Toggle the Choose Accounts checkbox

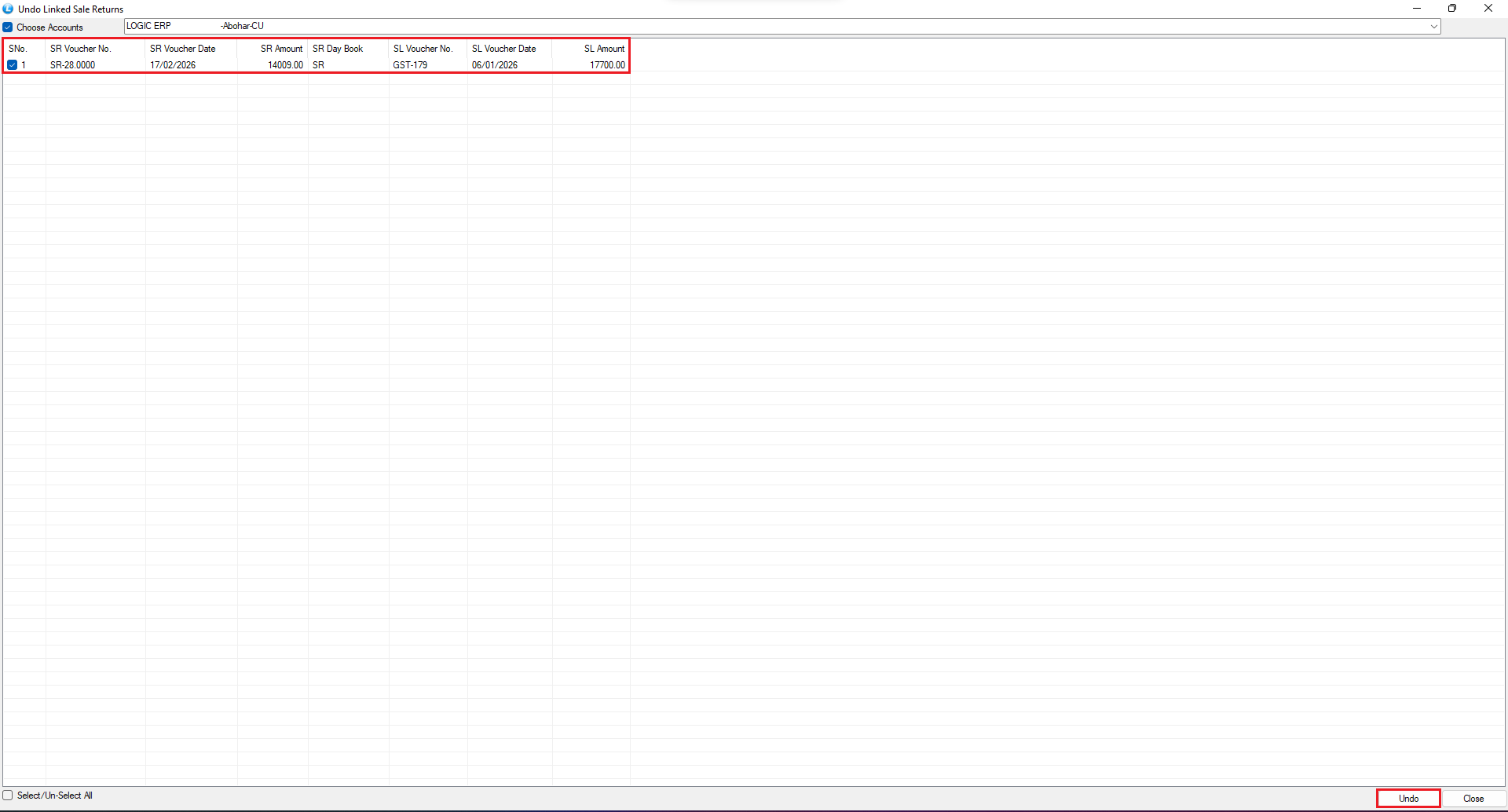(8, 27)
